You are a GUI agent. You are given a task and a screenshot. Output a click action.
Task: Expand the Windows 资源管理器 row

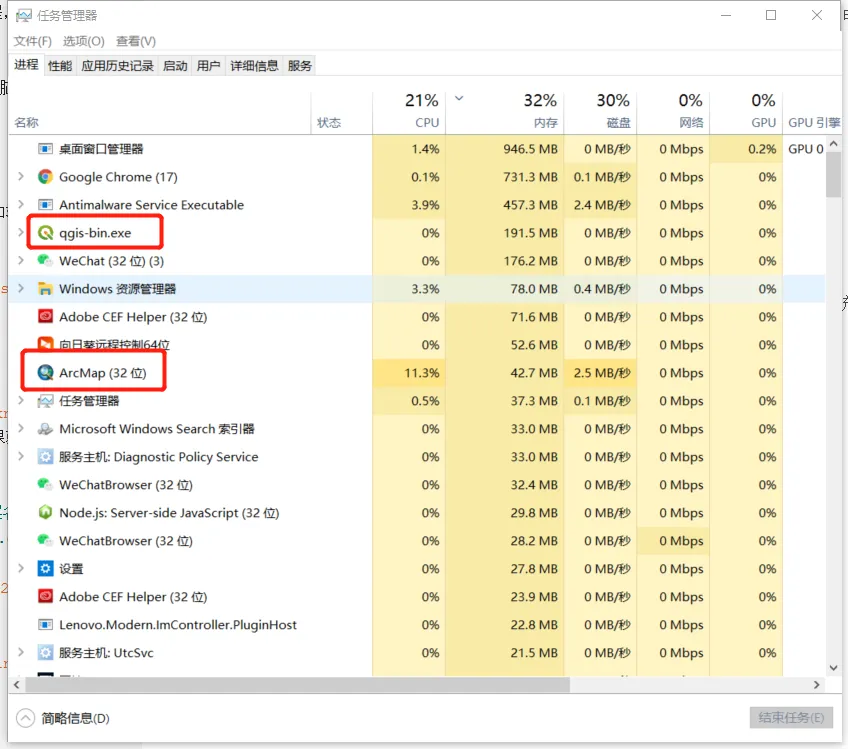(21, 288)
